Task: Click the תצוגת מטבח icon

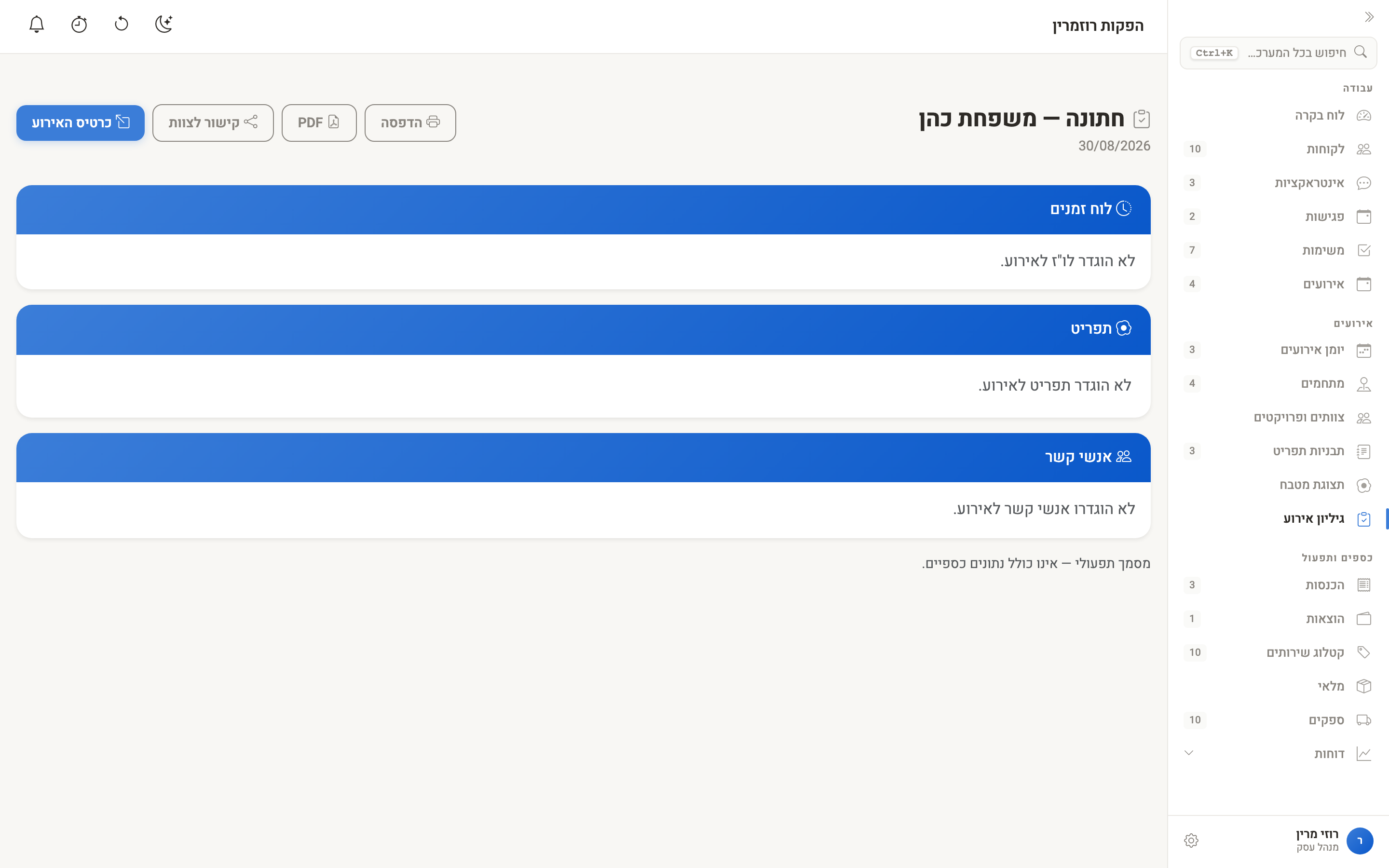Action: coord(1364,485)
